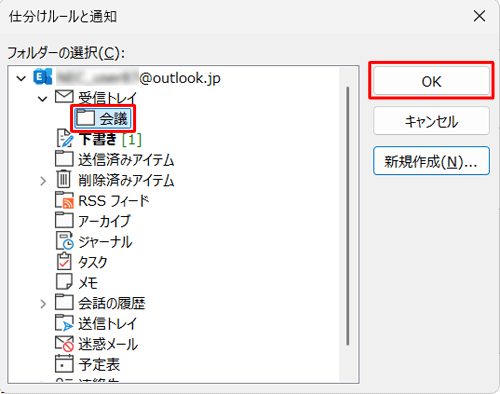The image size is (500, 394).
Task: Select the アーカイブ folder label
Action: click(104, 221)
